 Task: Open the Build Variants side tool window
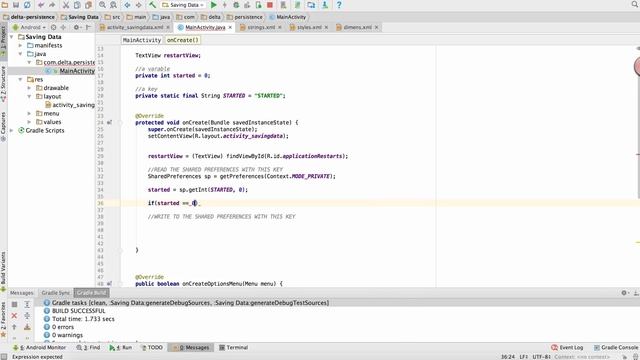(x=4, y=271)
